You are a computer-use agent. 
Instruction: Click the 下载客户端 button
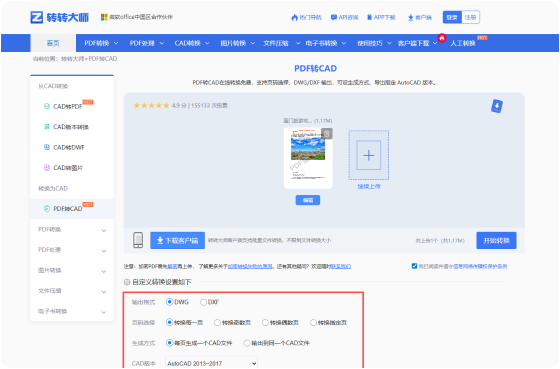tap(178, 240)
